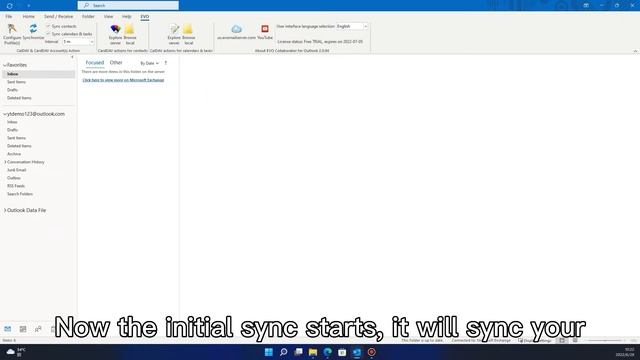
Task: Open Microsoft Store from taskbar
Action: point(342,352)
